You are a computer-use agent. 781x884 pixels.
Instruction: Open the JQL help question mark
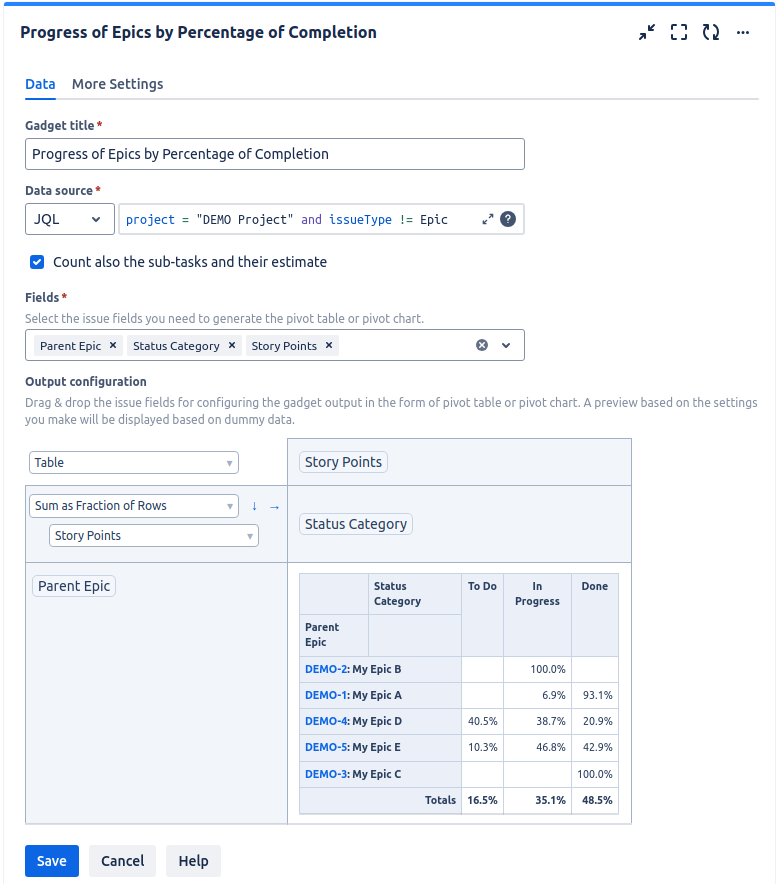[508, 218]
